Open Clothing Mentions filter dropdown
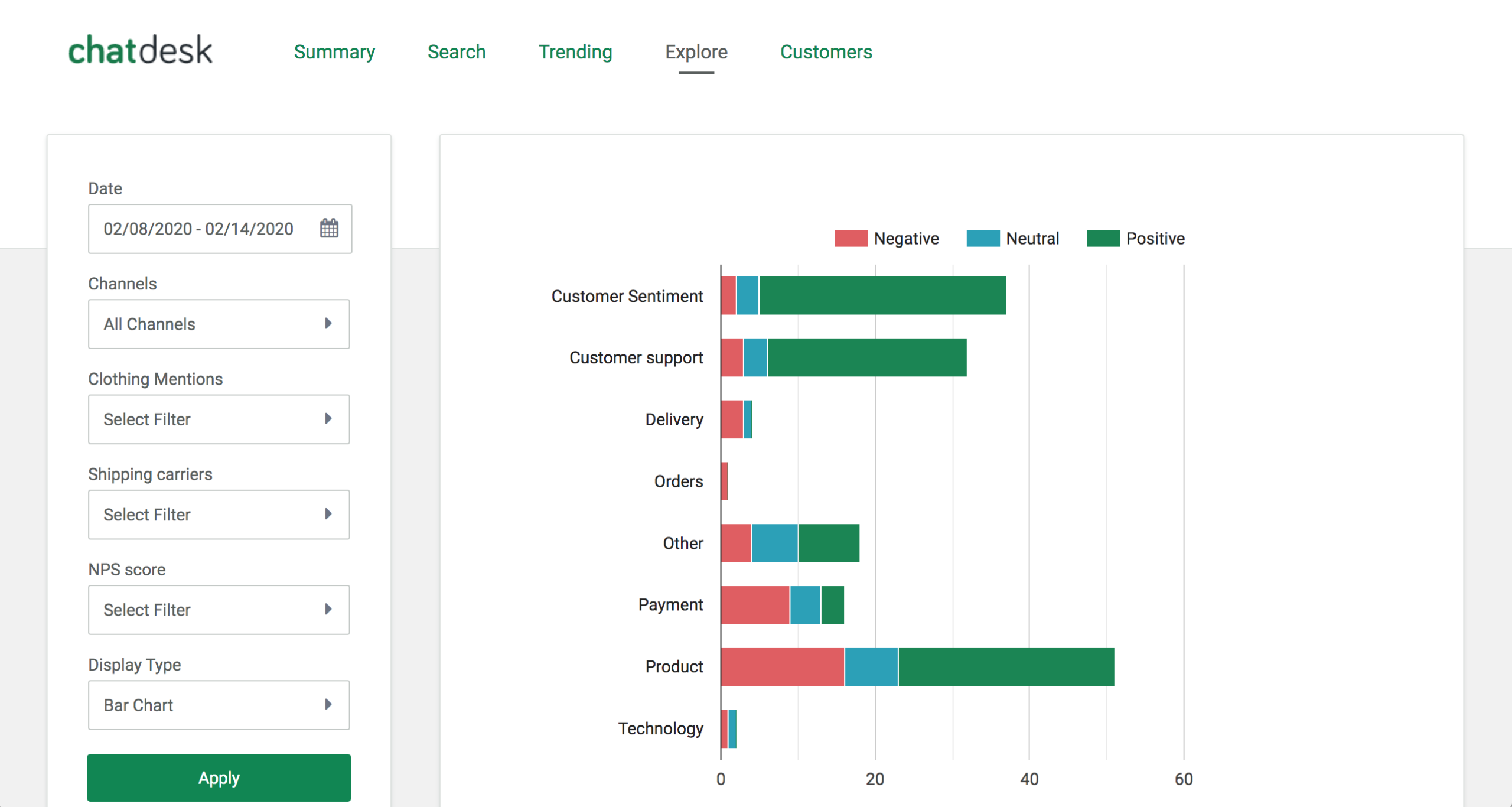The height and width of the screenshot is (807, 1512). [219, 419]
